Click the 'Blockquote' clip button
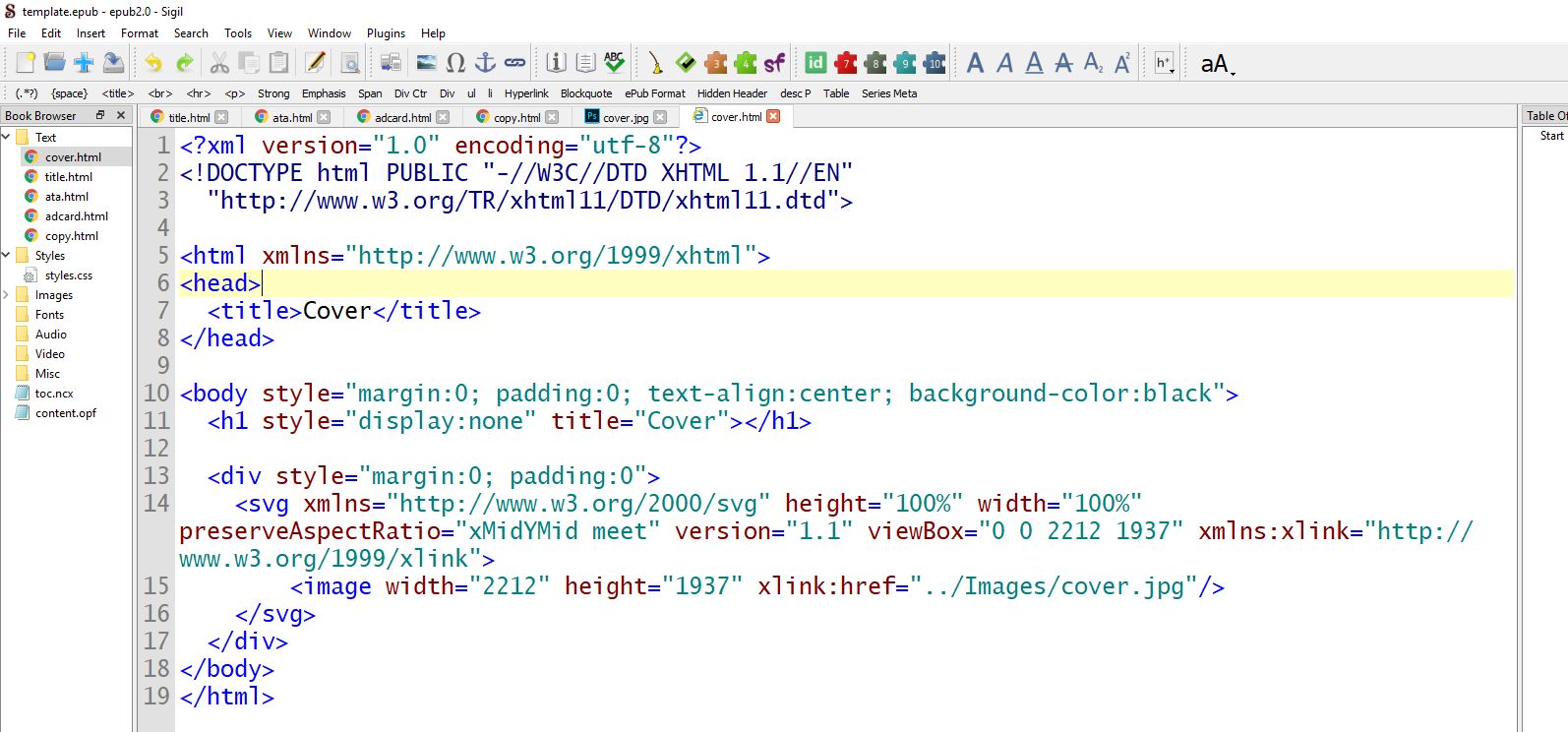This screenshot has width=1568, height=732. [586, 93]
